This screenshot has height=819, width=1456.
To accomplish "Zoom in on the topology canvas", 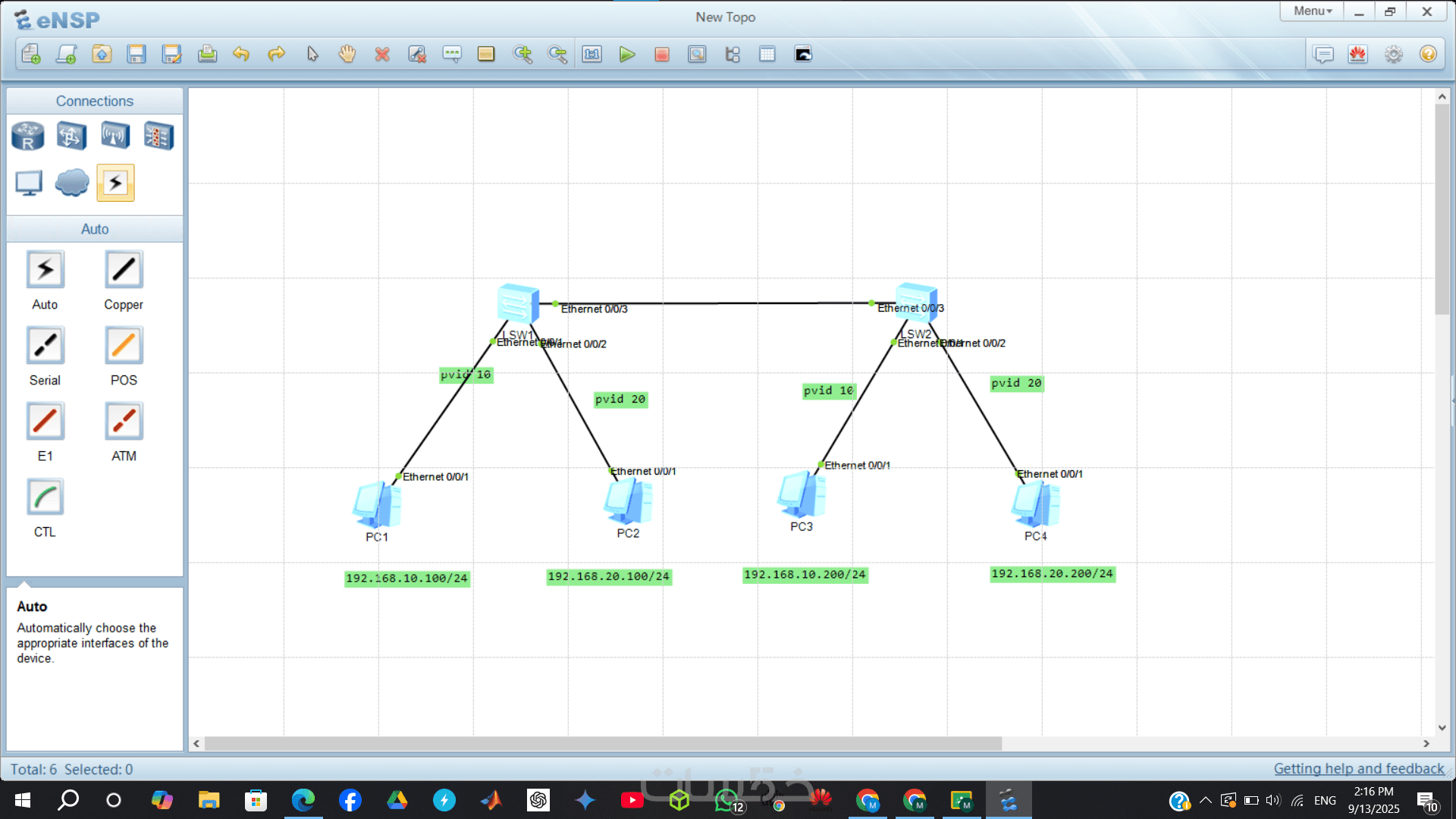I will (522, 55).
